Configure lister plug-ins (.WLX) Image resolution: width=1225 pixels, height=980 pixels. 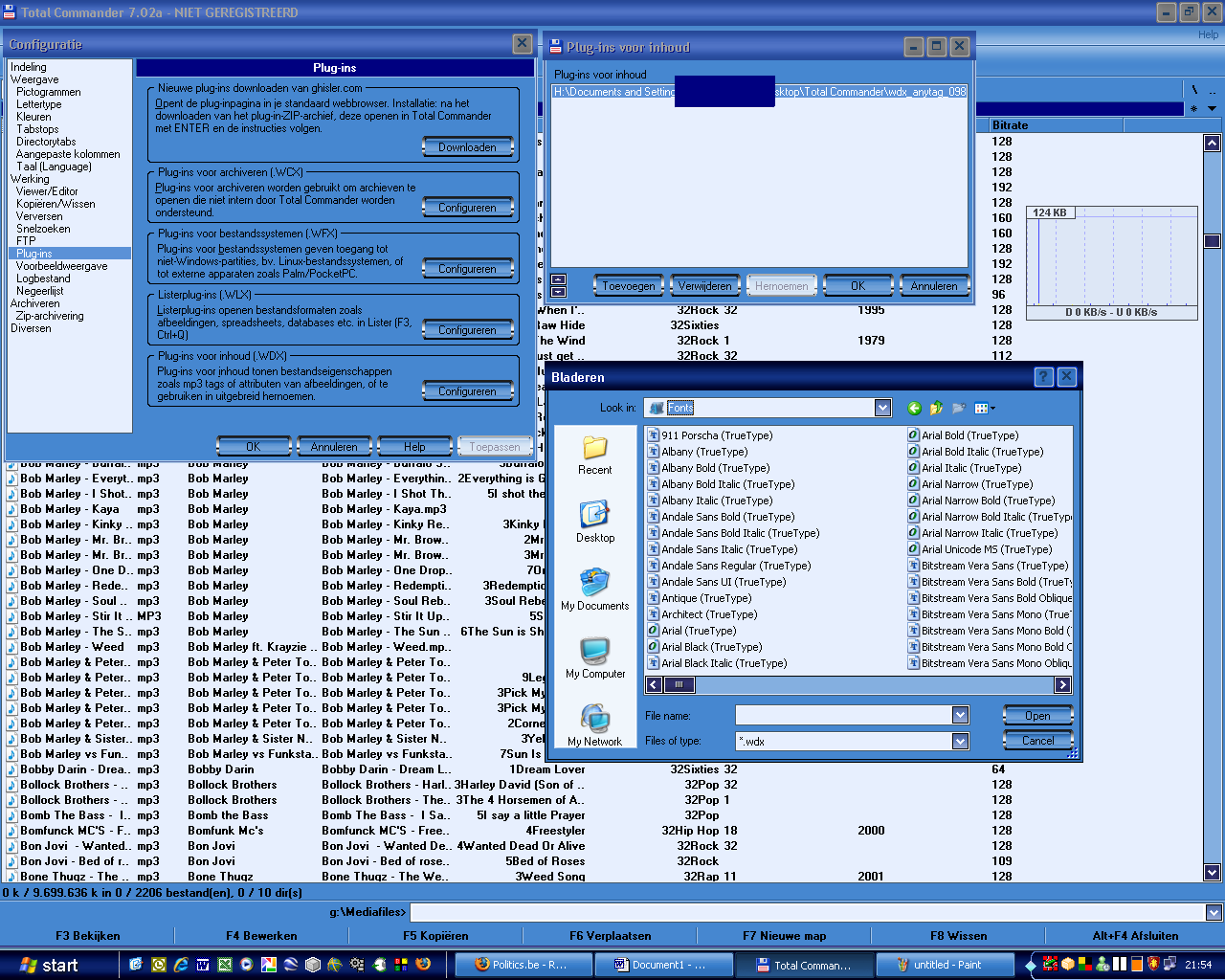coord(468,329)
